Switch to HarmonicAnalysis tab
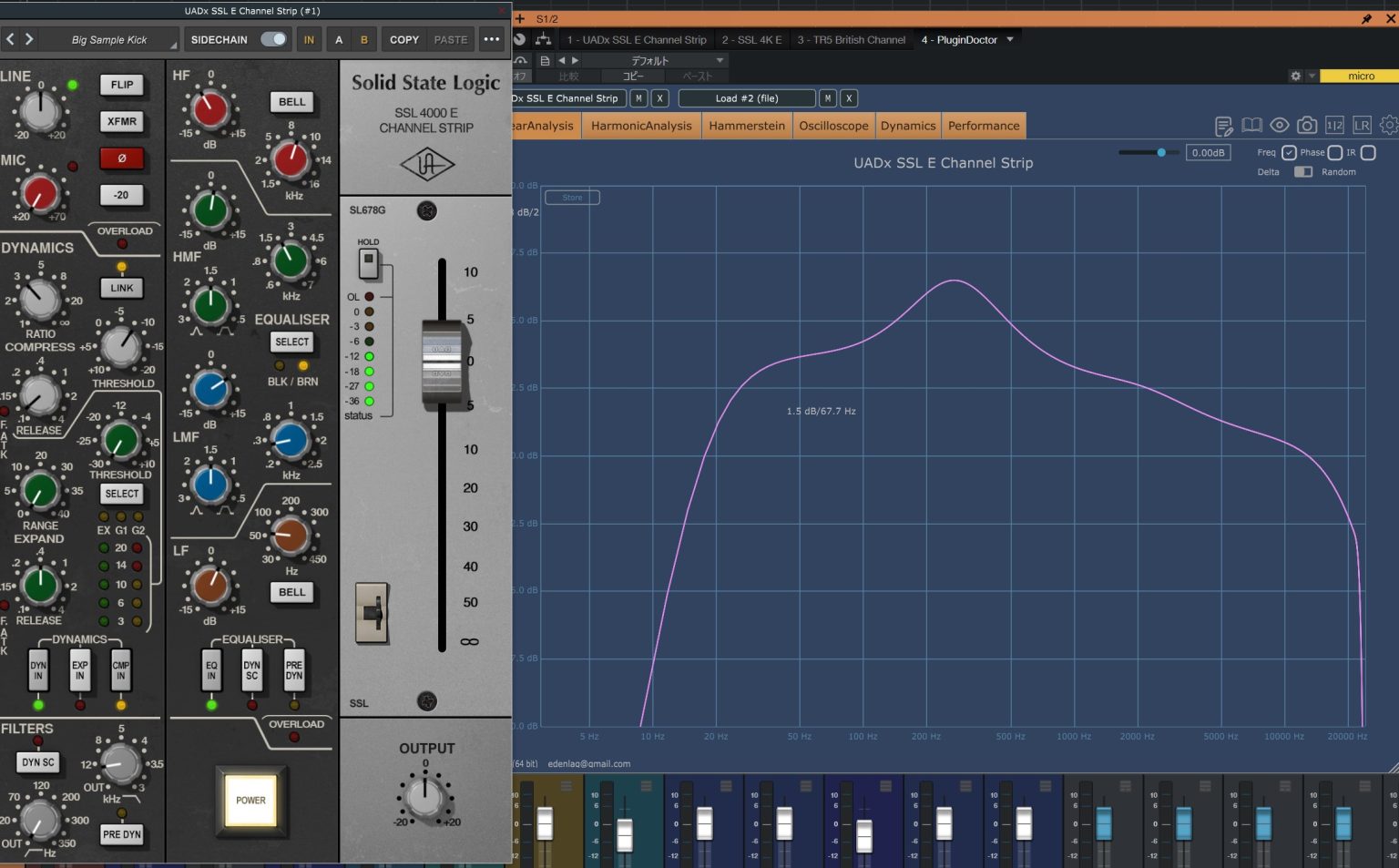1399x868 pixels. pos(641,126)
